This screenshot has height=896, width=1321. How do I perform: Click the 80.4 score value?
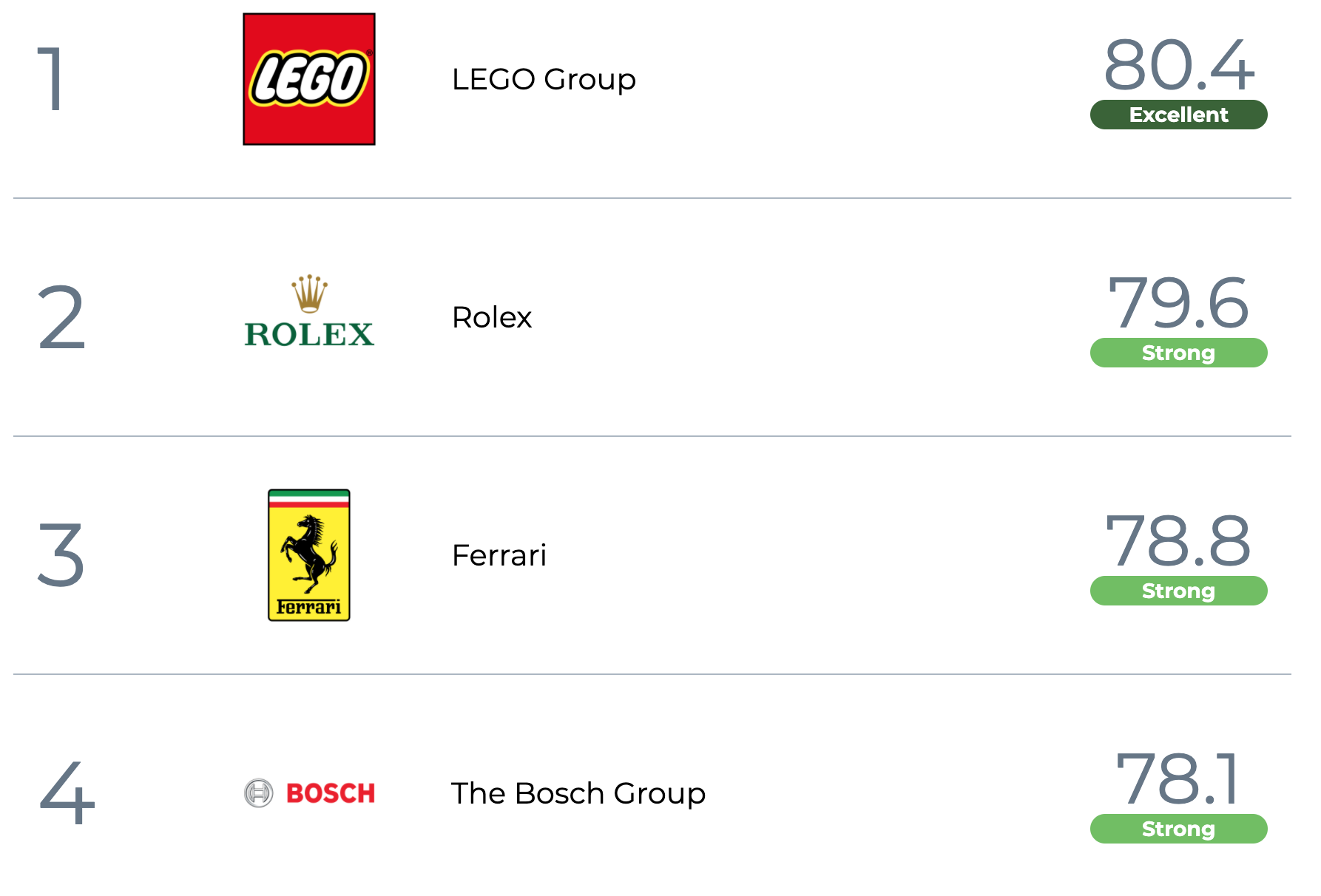point(1179,65)
